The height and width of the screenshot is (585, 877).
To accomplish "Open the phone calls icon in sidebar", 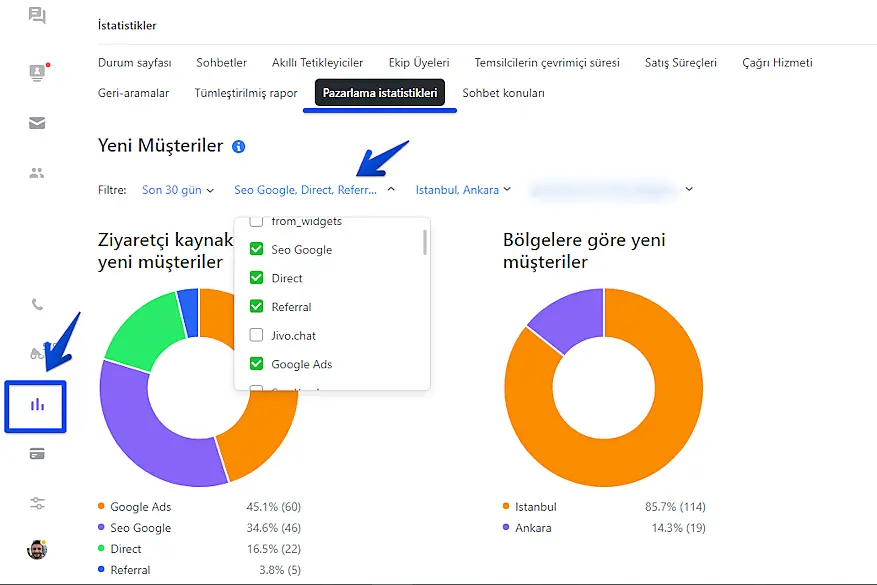I will (37, 305).
